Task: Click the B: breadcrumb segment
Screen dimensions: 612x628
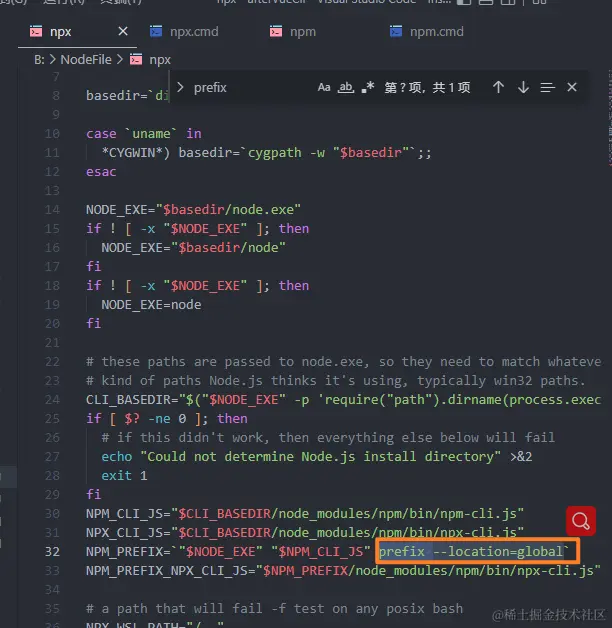Action: pos(39,60)
